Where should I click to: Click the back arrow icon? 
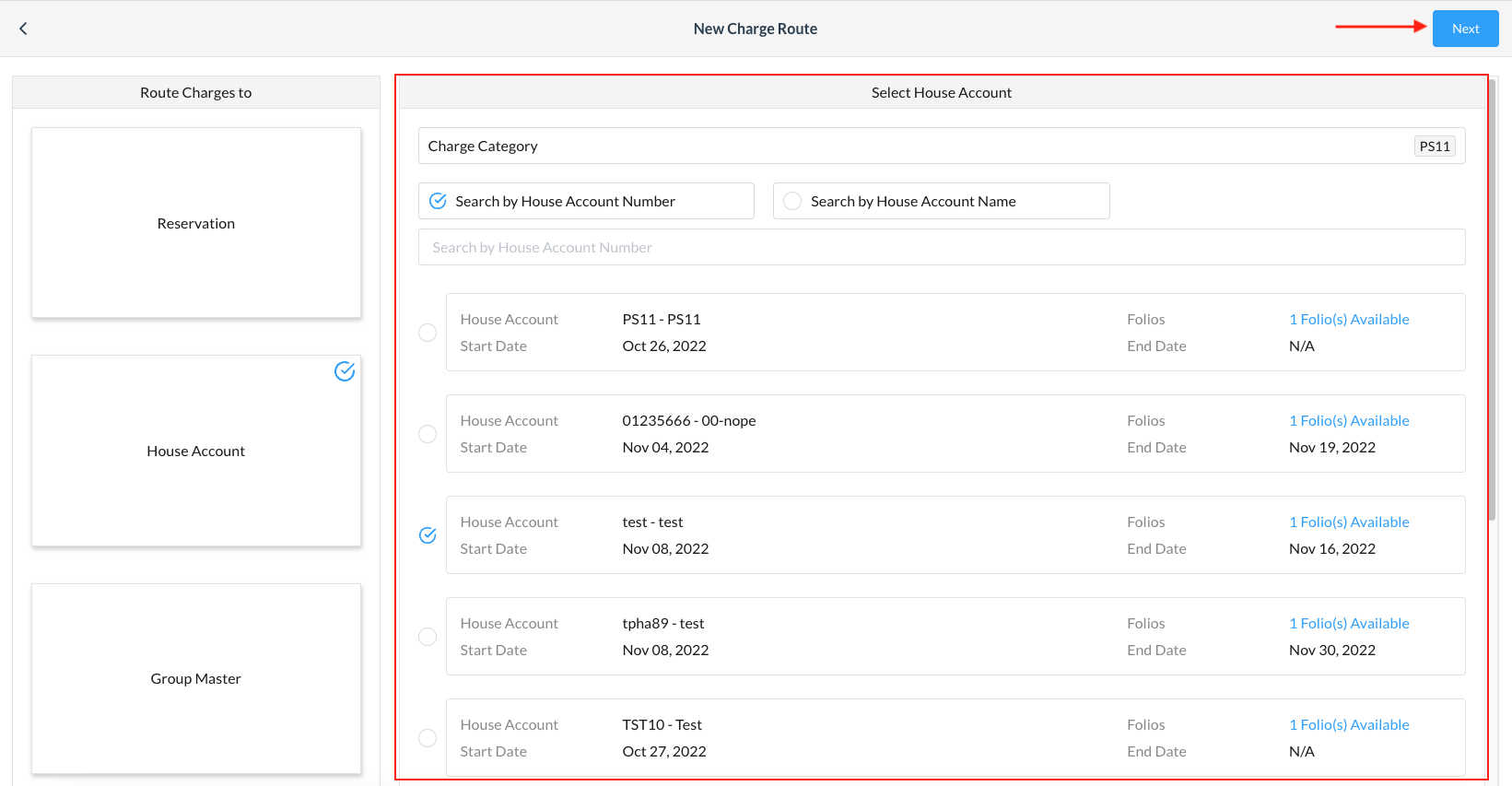click(23, 29)
